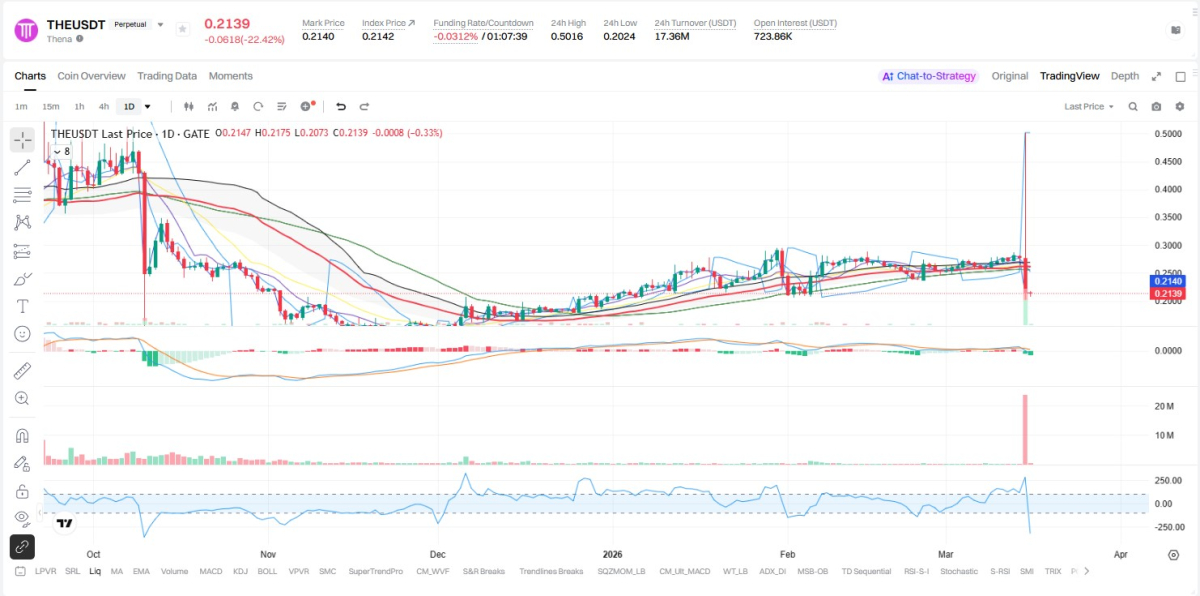The image size is (1200, 596).
Task: Switch to the Coin Overview tab
Action: (x=91, y=76)
